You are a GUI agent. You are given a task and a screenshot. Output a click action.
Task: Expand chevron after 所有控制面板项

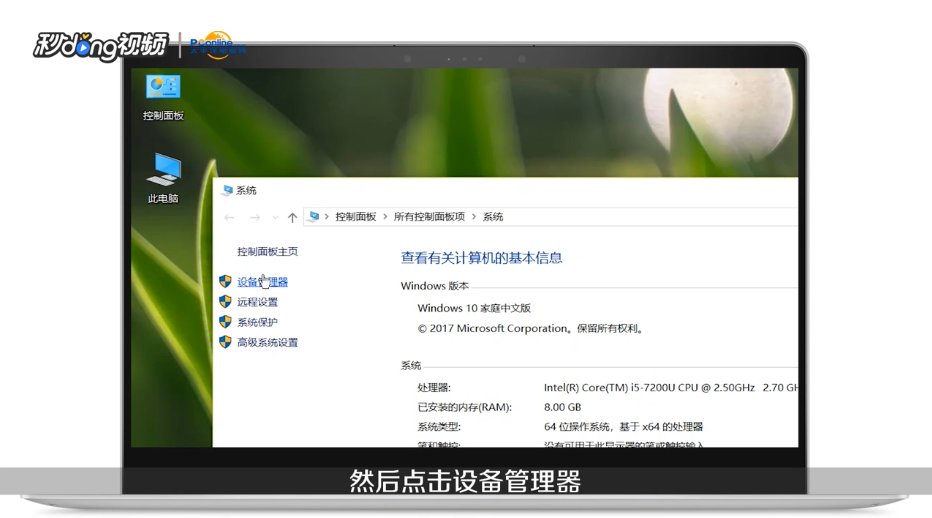474,216
